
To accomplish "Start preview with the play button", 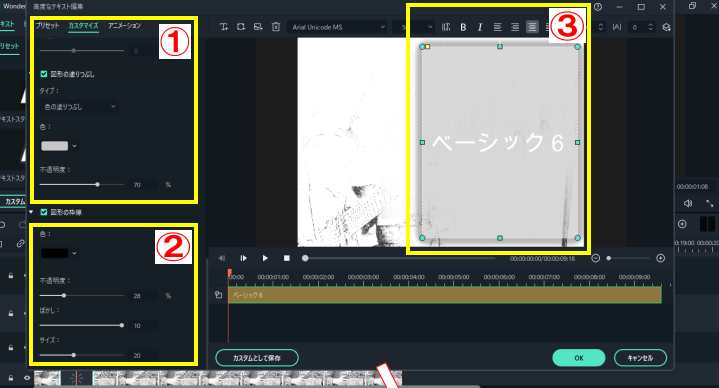I will pyautogui.click(x=265, y=258).
